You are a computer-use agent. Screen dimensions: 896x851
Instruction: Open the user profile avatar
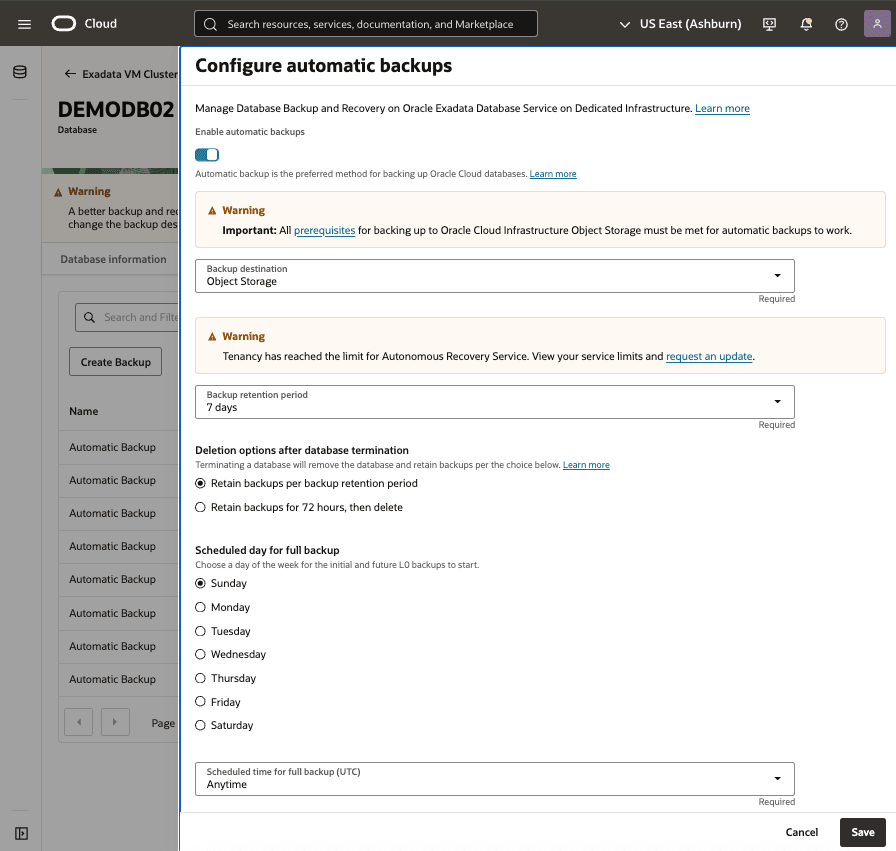[876, 23]
